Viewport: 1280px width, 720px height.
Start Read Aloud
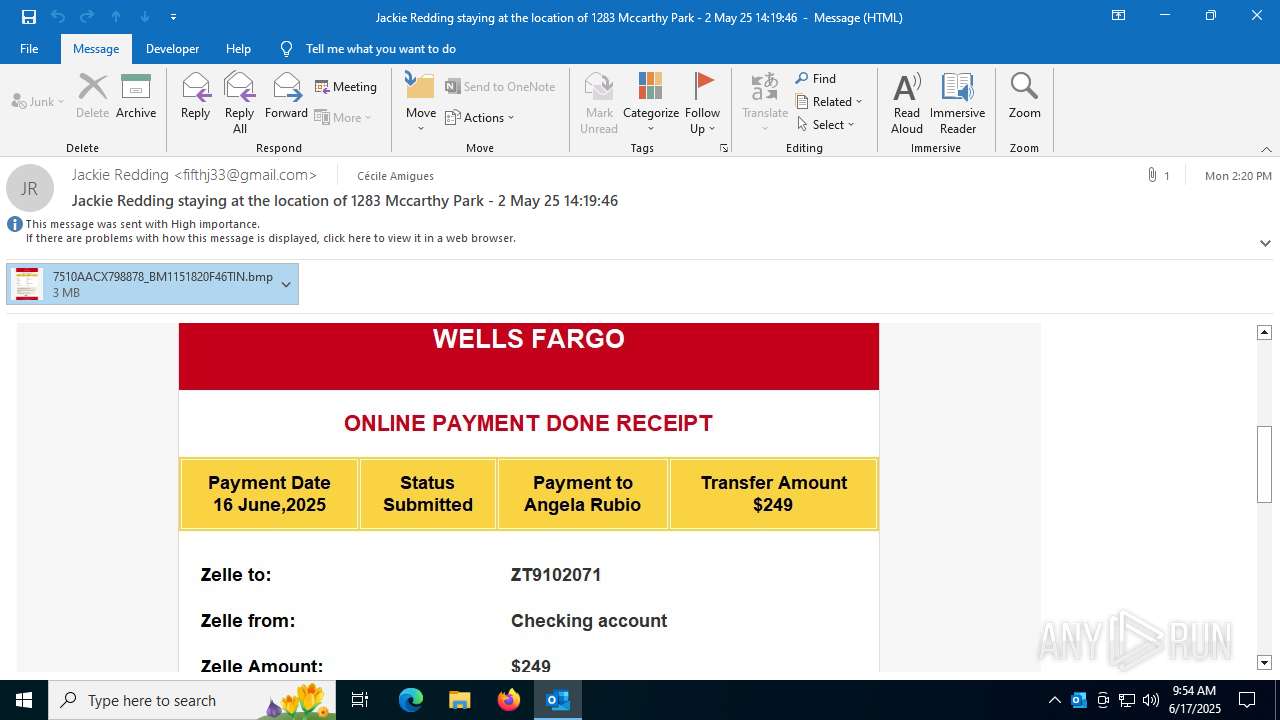tap(907, 103)
